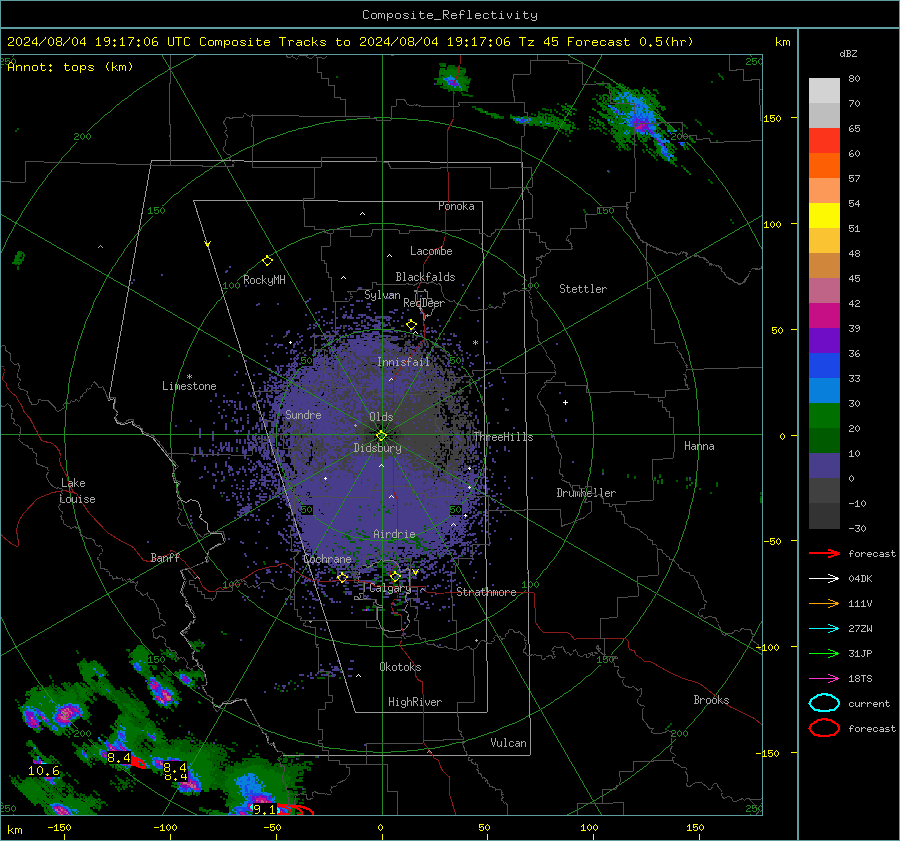The width and height of the screenshot is (900, 841).
Task: Click the Lacombe city label
Action: click(x=431, y=251)
